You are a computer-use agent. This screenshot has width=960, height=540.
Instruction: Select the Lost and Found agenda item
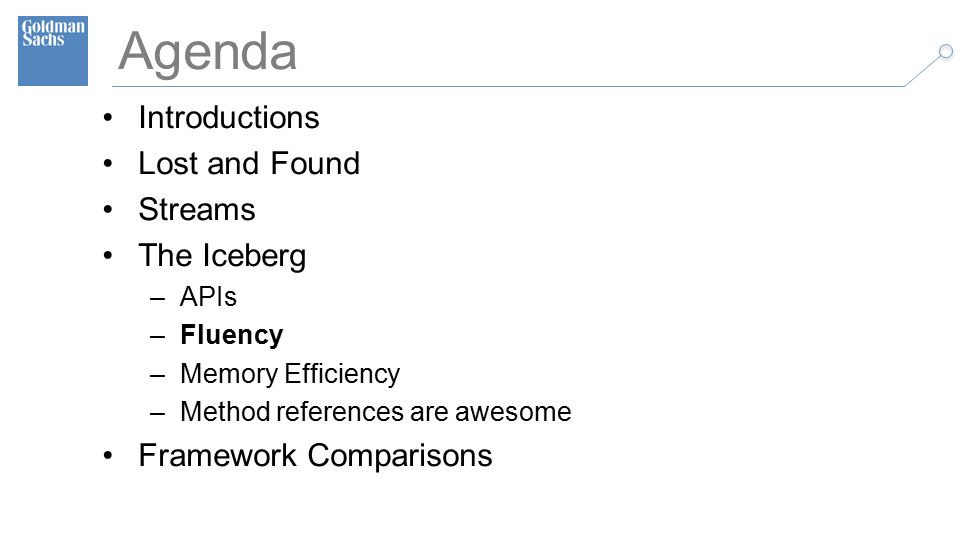coord(249,163)
